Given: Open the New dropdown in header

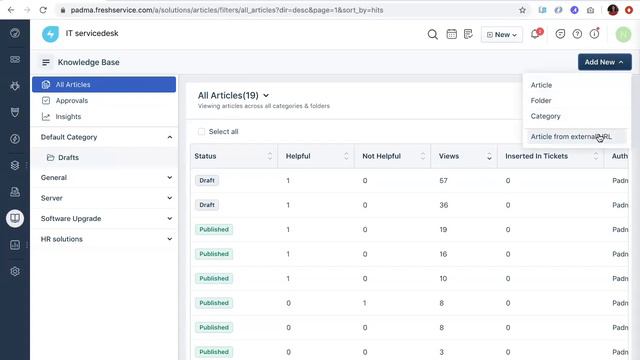Looking at the screenshot, I should point(502,35).
